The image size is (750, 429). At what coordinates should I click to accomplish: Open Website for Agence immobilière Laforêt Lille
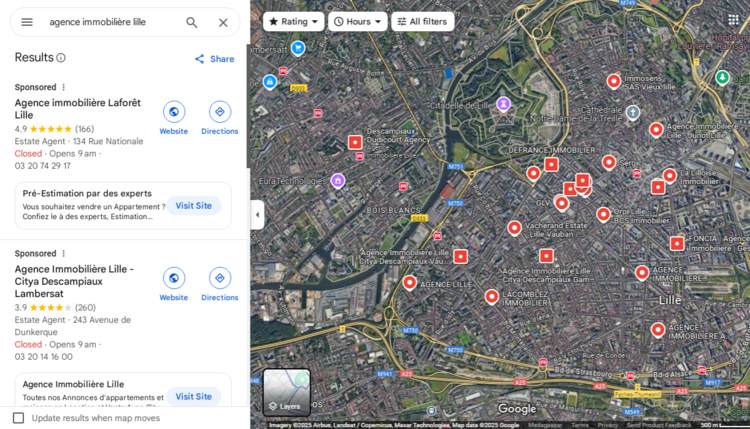pyautogui.click(x=174, y=118)
